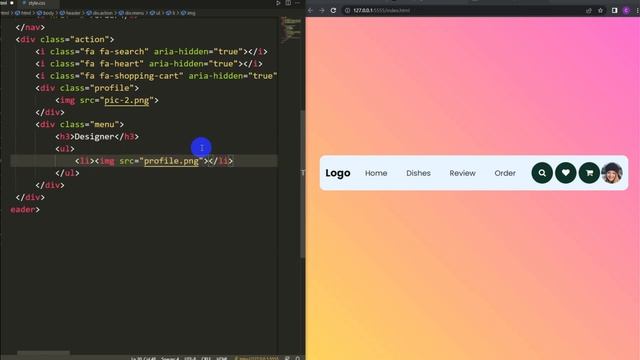Toggle the browser side panel icon
Image resolution: width=640 pixels, height=360 pixels.
coord(614,11)
